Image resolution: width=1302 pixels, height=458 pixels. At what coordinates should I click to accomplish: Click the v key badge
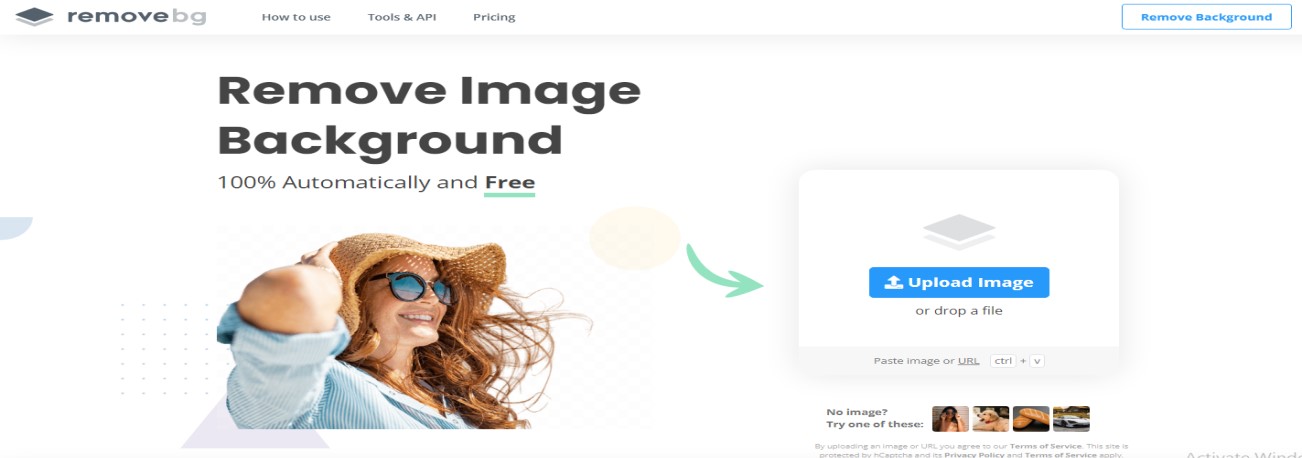point(1037,360)
